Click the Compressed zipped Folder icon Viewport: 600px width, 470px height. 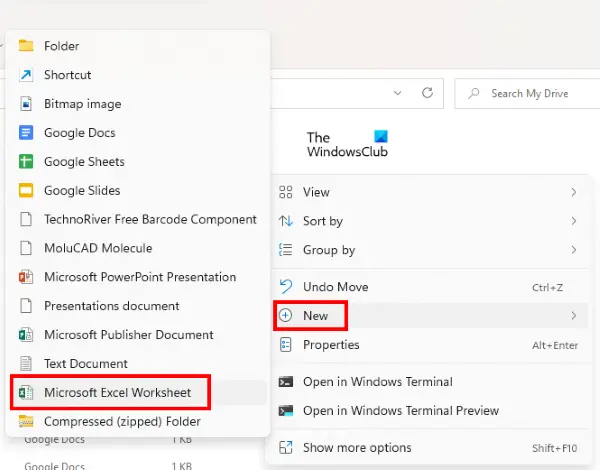26,421
